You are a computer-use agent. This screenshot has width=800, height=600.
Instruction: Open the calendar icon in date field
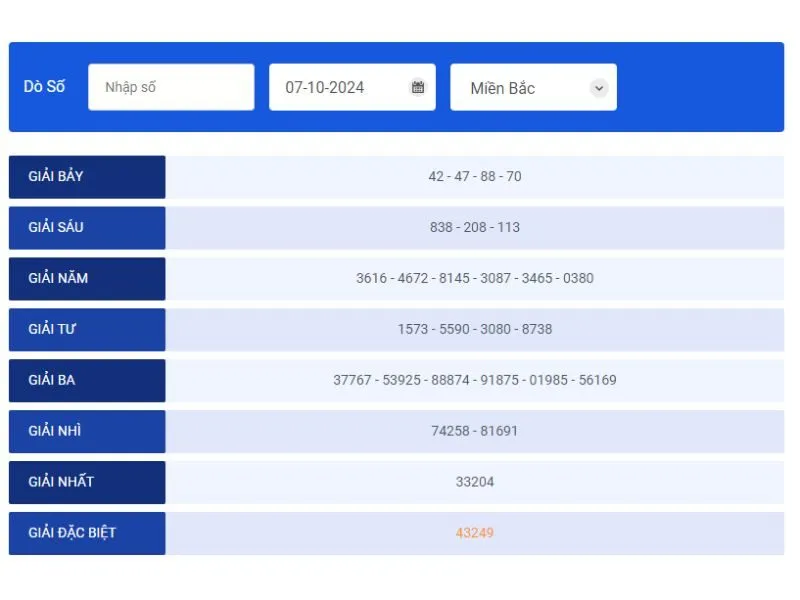[418, 87]
